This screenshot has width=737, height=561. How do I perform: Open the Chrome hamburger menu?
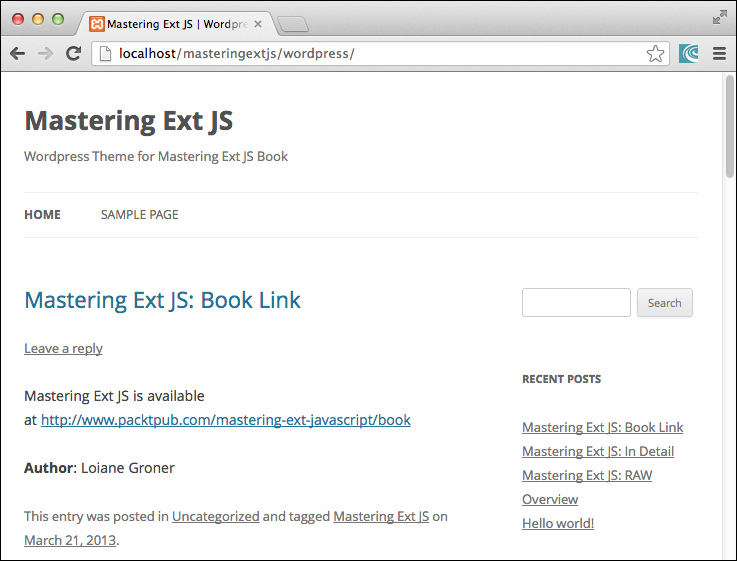click(x=719, y=54)
